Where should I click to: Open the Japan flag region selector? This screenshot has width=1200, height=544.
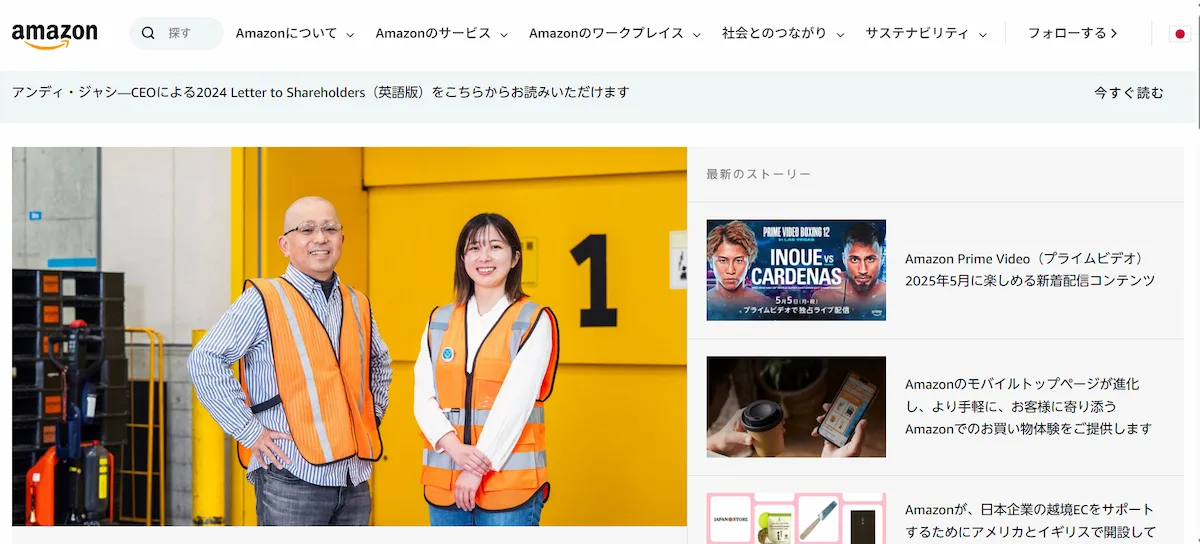click(1180, 34)
